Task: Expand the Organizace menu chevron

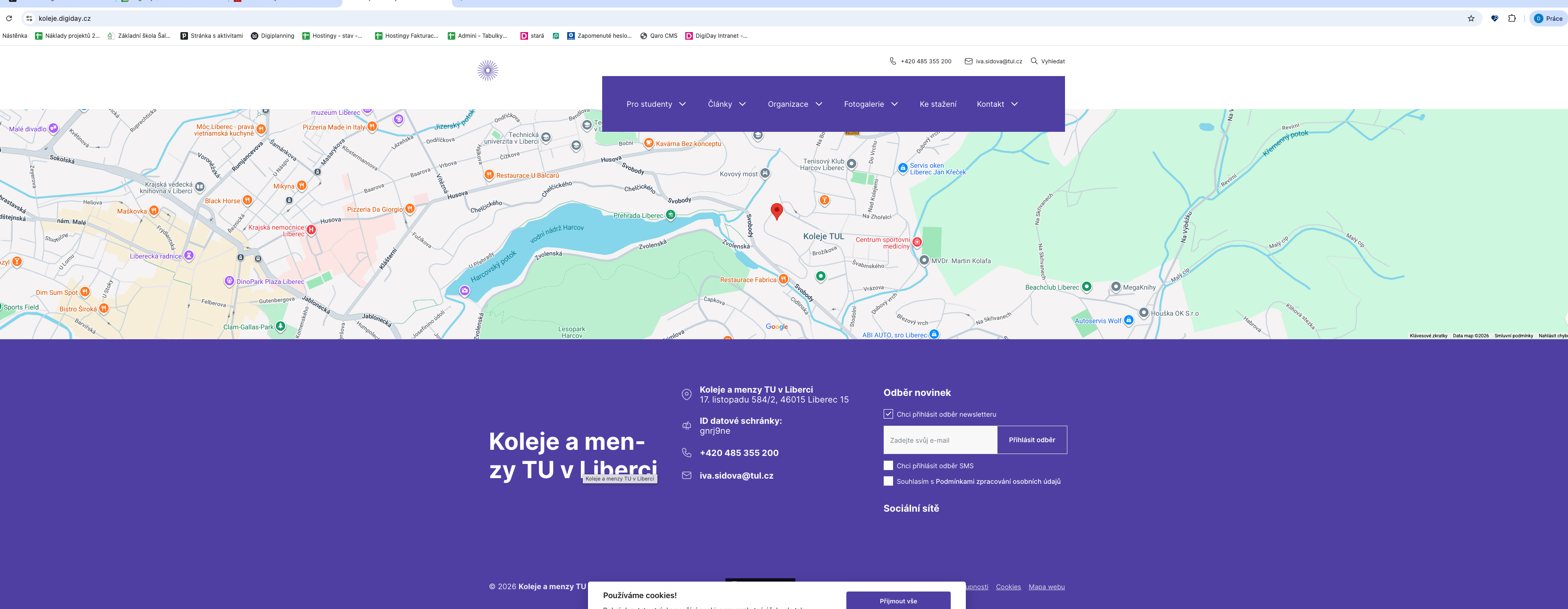Action: pyautogui.click(x=818, y=104)
